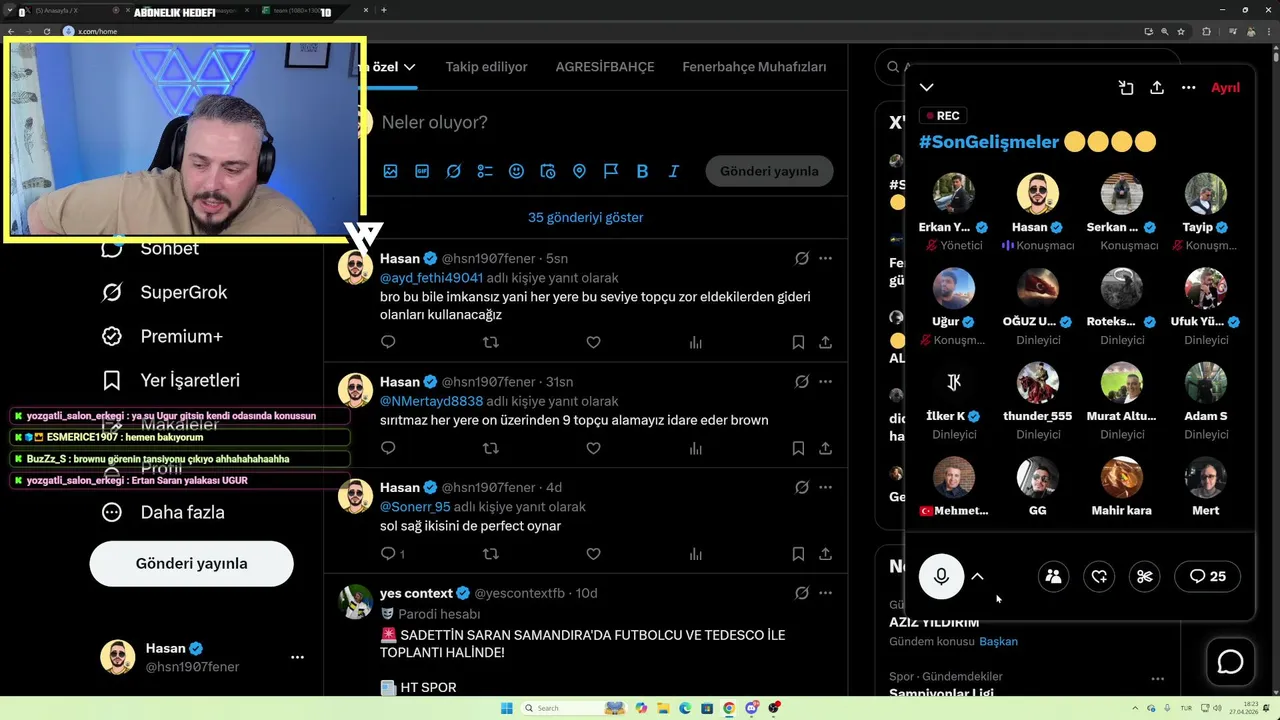Open the feed selector dropdown arrow
Screen dimensions: 1280x720
click(409, 67)
